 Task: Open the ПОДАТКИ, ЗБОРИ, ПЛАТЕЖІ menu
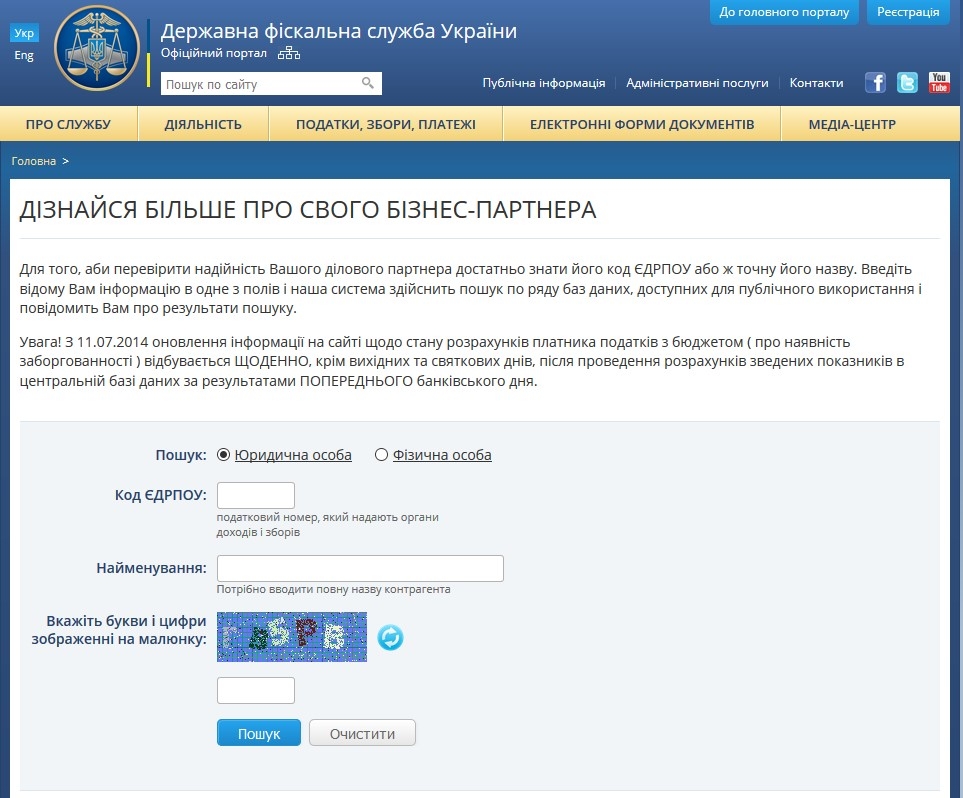click(385, 125)
